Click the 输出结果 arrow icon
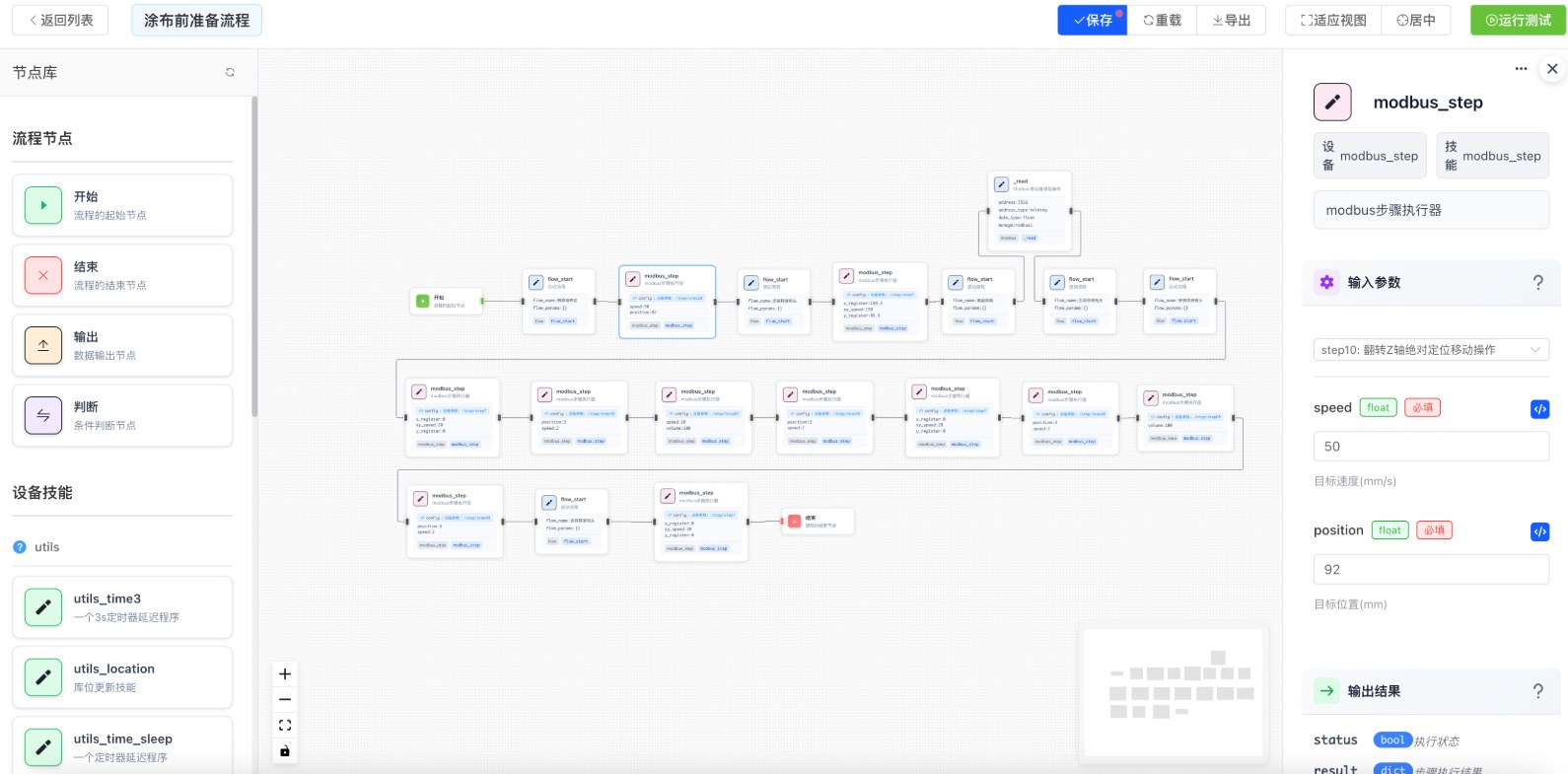The width and height of the screenshot is (1568, 774). [1327, 691]
